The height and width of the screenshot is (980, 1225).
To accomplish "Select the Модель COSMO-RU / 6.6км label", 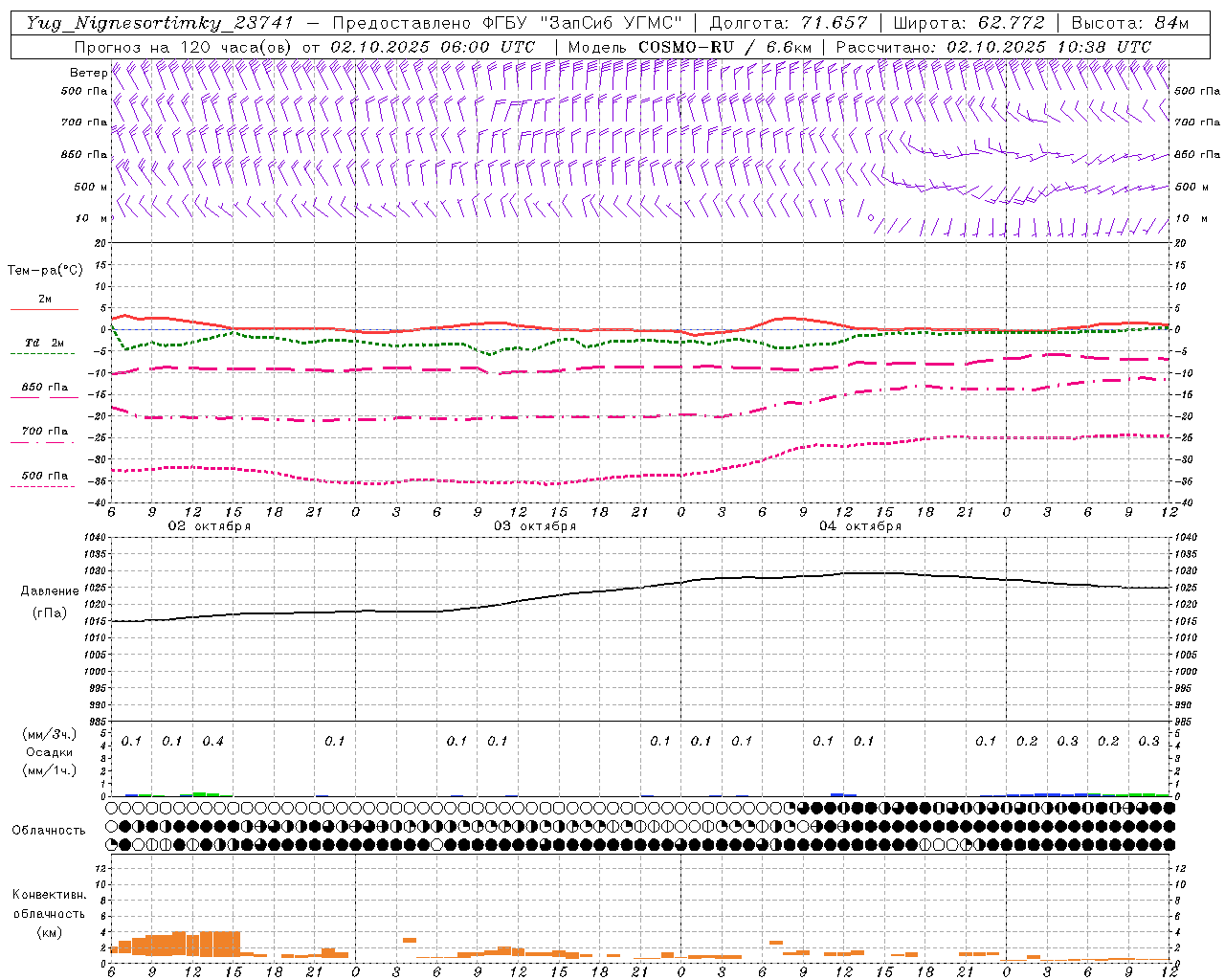I will coord(689,47).
